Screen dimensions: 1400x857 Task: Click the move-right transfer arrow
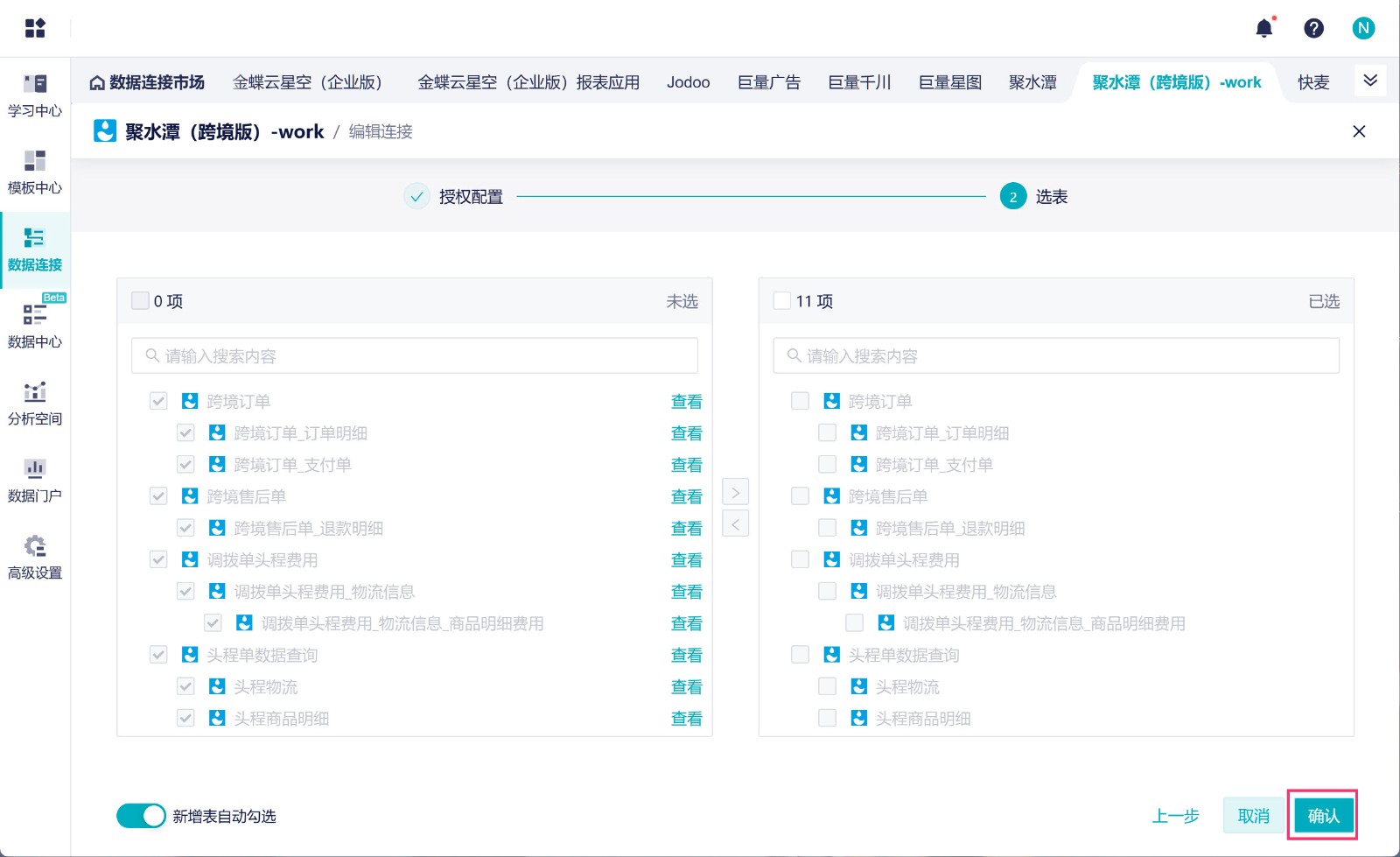[x=735, y=492]
